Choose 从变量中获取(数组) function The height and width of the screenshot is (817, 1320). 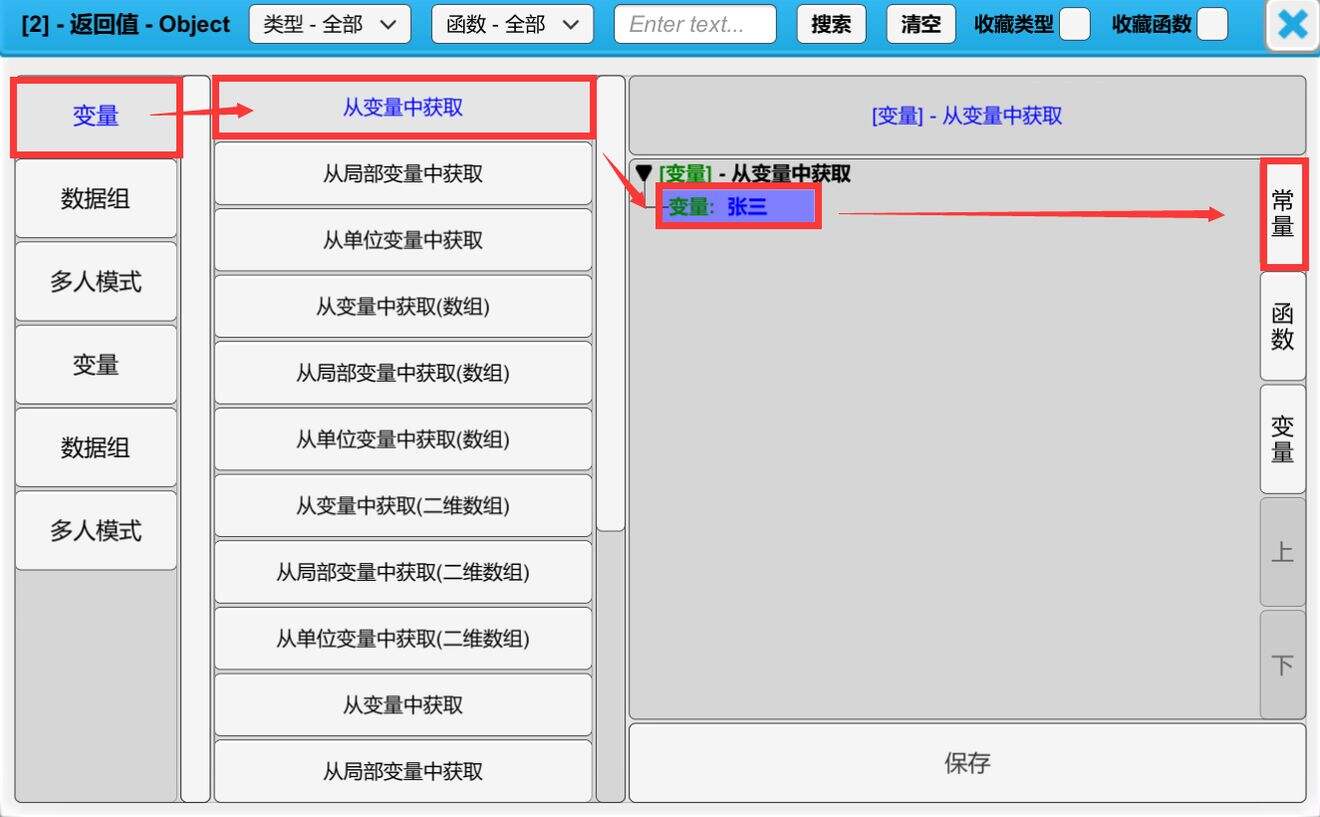coord(403,307)
